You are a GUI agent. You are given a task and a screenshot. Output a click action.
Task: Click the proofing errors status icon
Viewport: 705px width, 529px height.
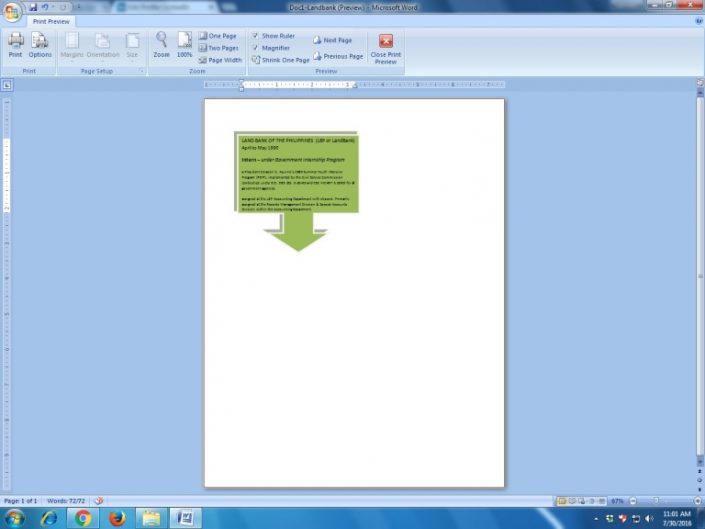tap(99, 501)
